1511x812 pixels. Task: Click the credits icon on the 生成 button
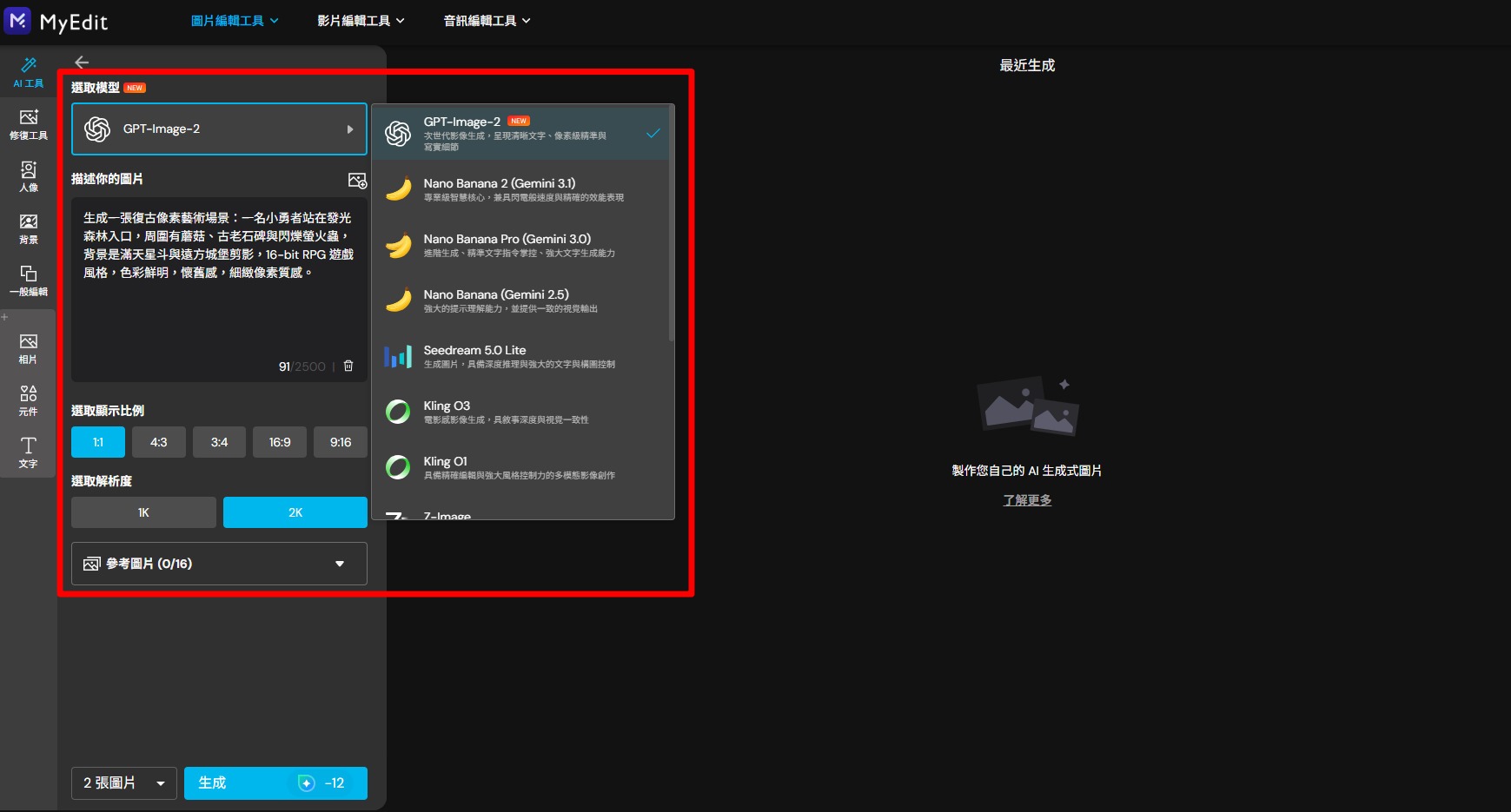[306, 783]
